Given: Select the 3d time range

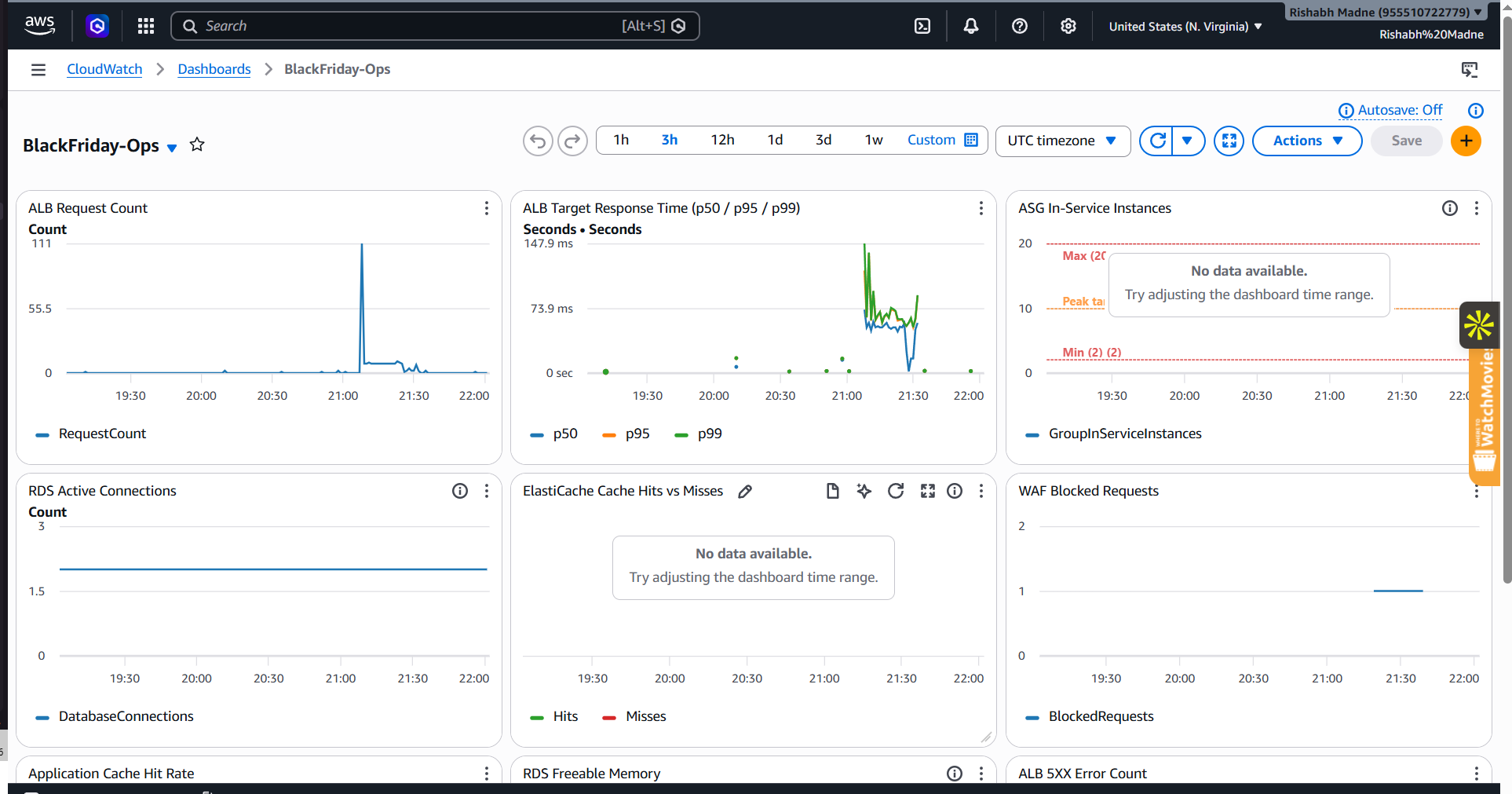Looking at the screenshot, I should (x=824, y=140).
